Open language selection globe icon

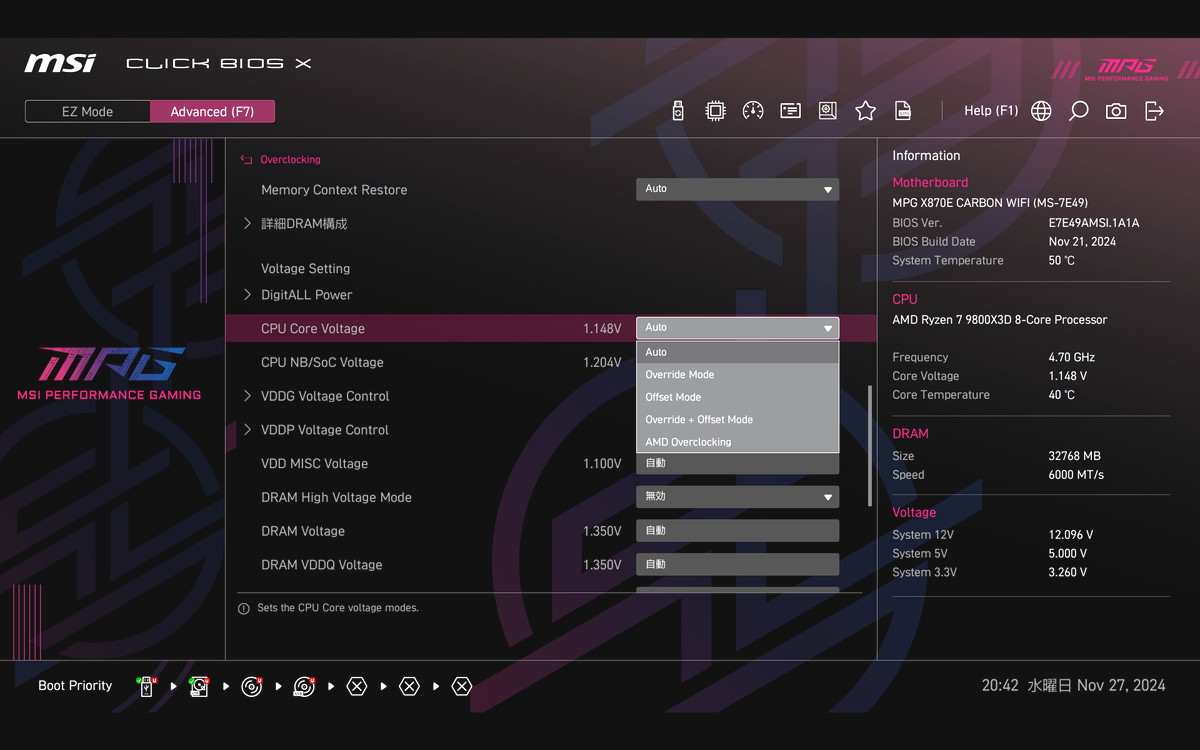(1041, 111)
